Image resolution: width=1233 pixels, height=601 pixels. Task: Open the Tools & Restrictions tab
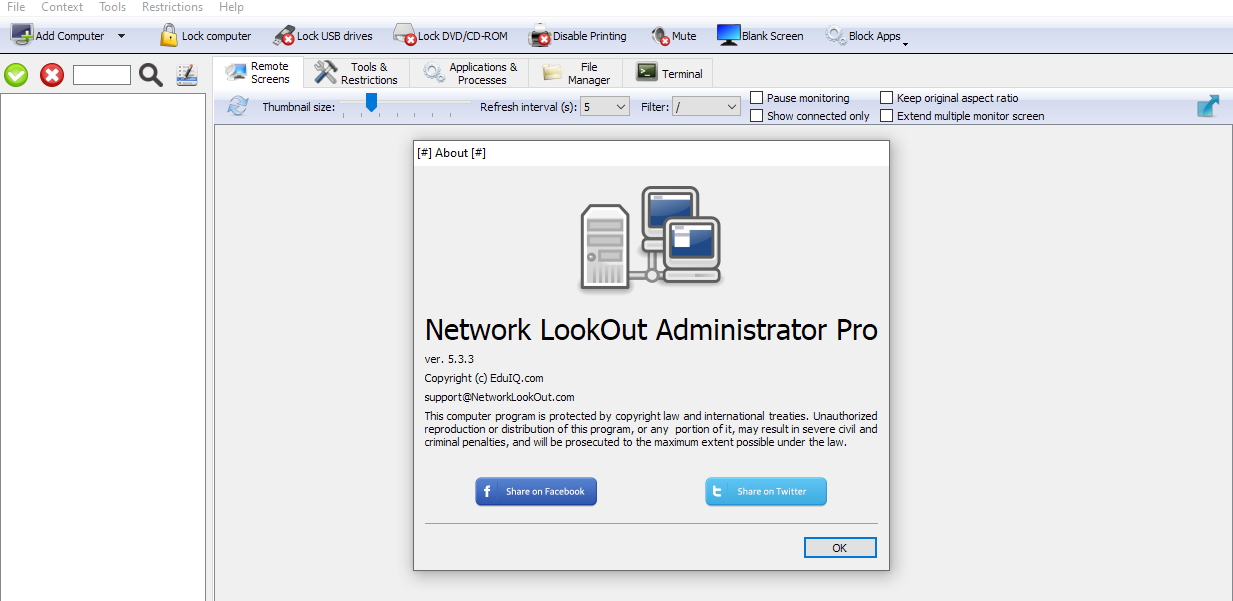[356, 73]
